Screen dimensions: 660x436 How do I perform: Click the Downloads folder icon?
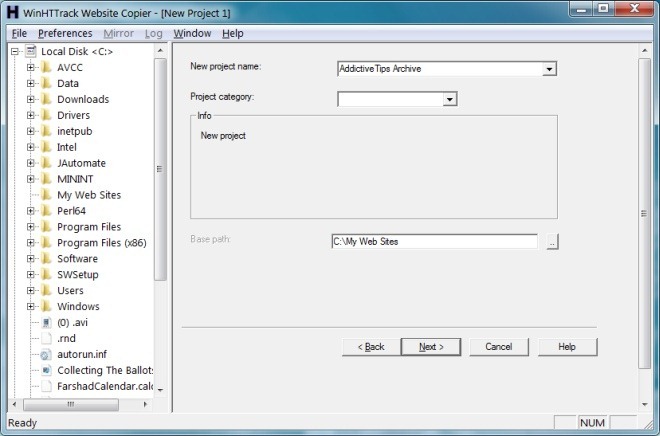point(46,99)
